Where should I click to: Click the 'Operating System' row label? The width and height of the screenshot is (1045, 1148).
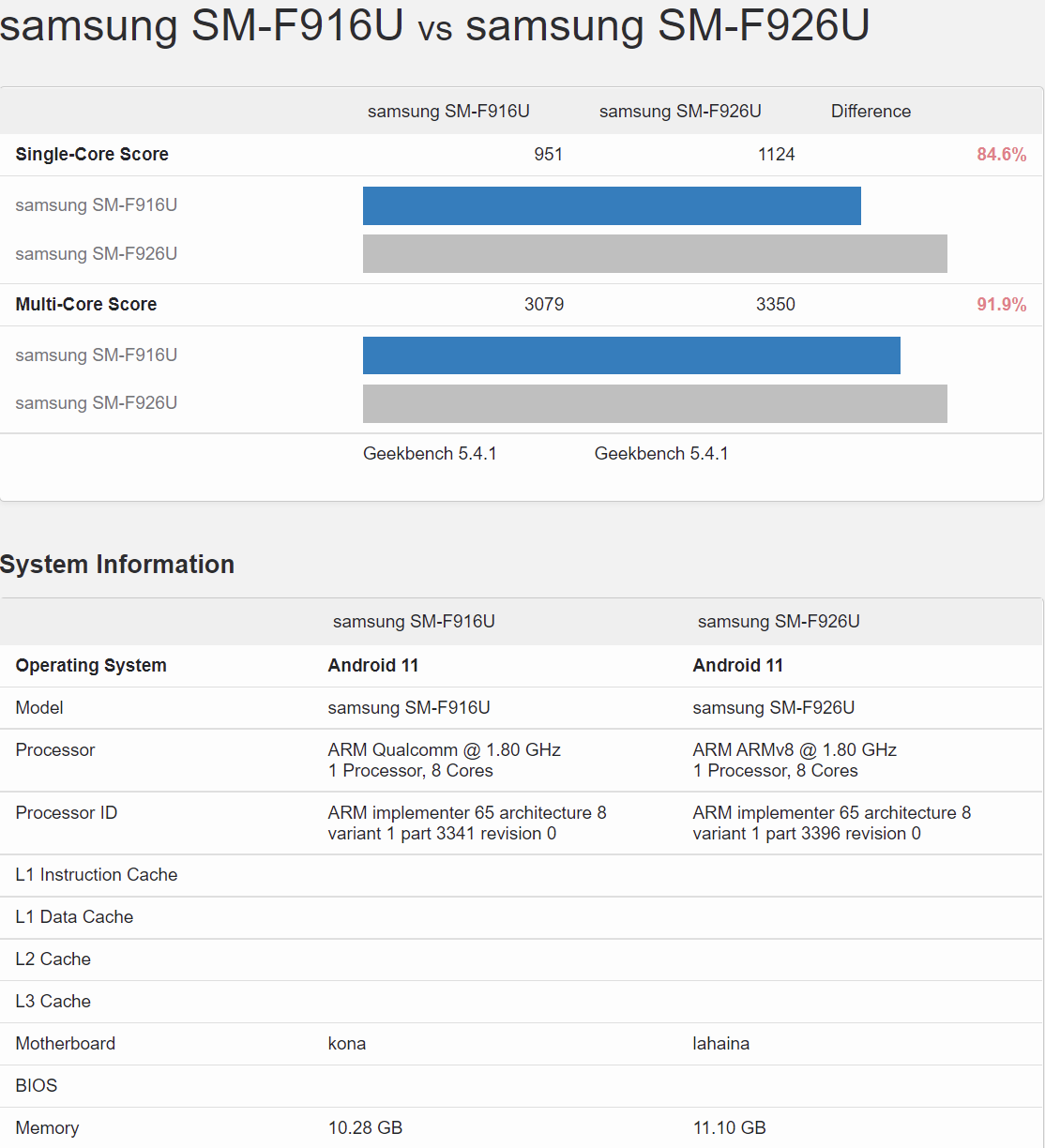91,666
